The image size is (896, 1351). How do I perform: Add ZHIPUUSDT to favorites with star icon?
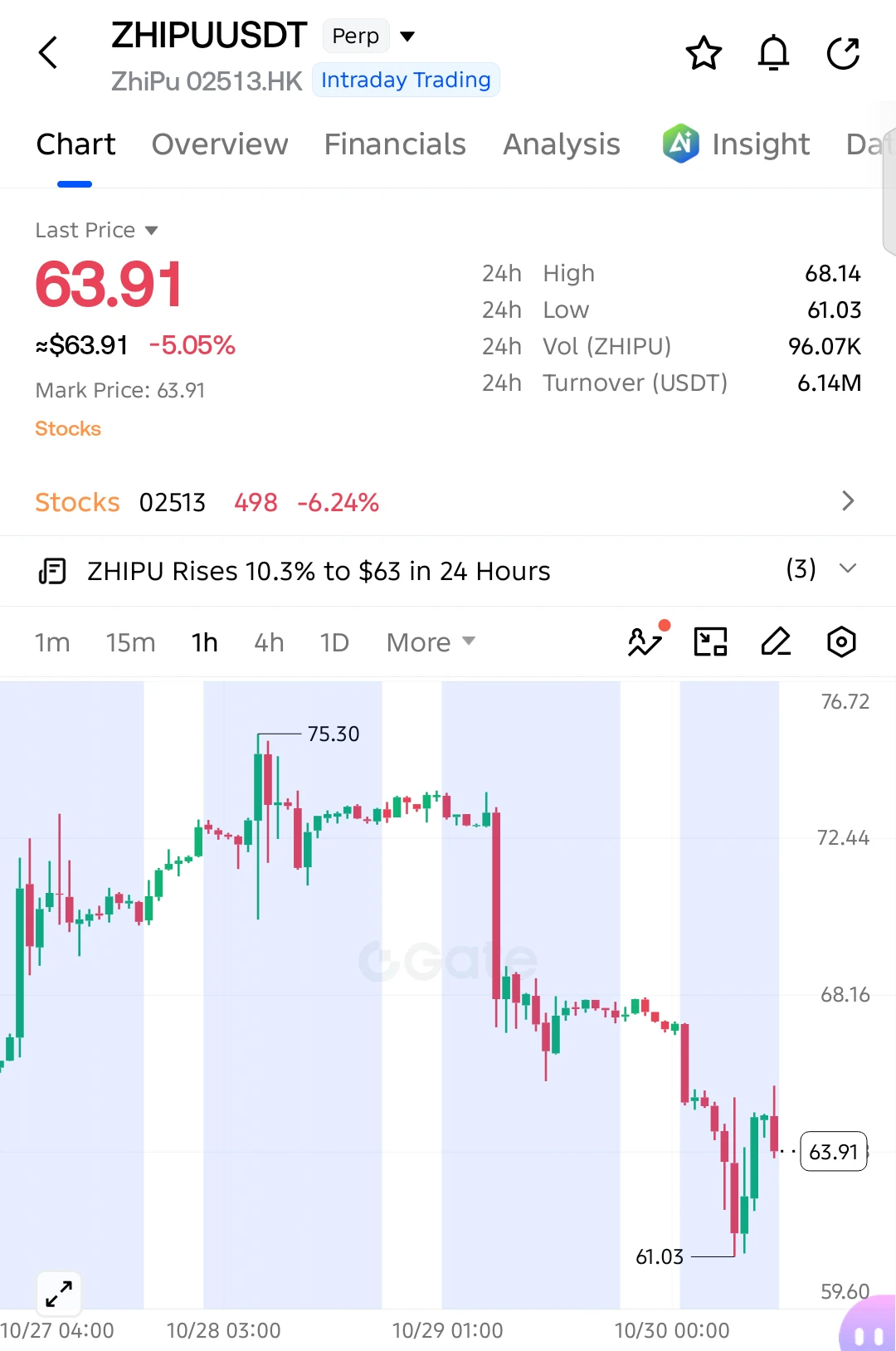pos(704,53)
